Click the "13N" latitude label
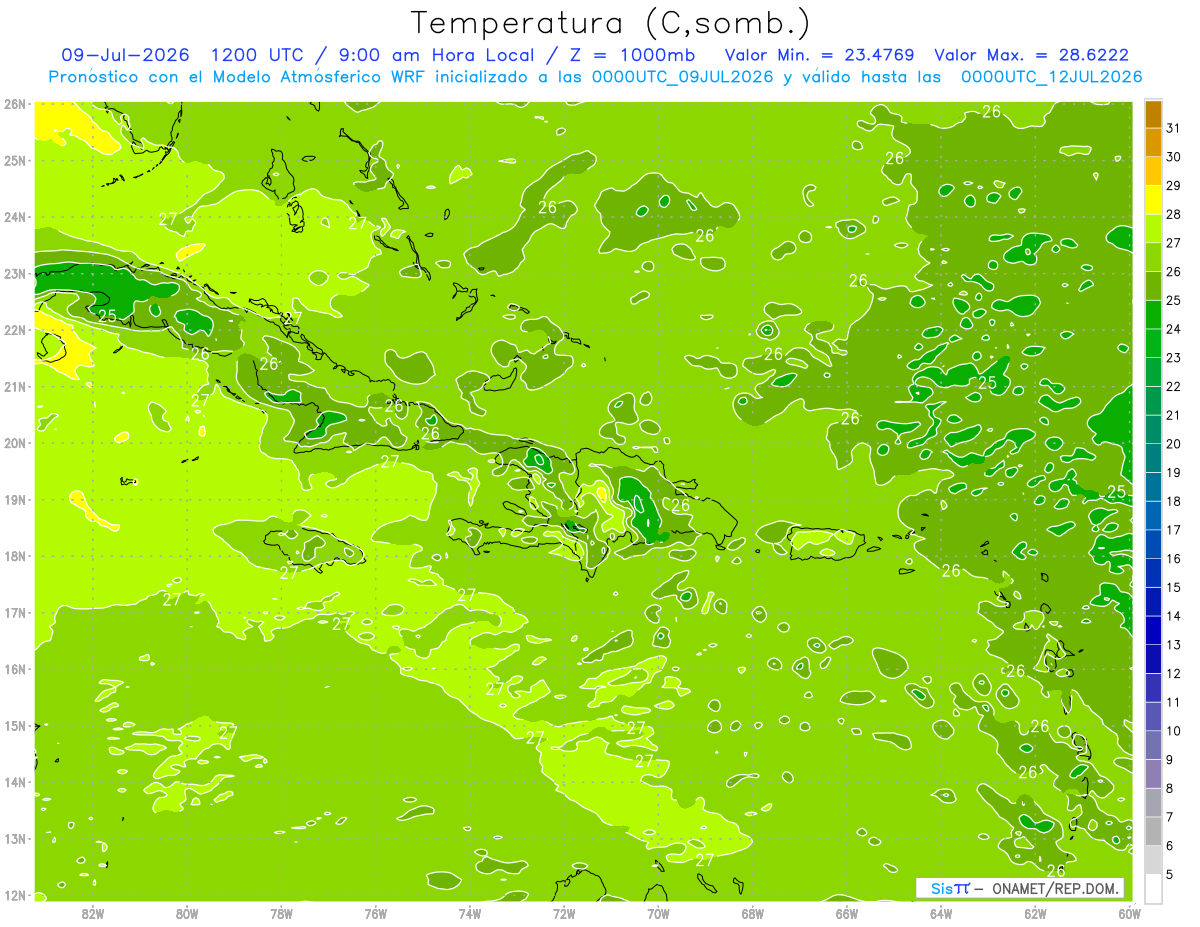 pos(14,838)
